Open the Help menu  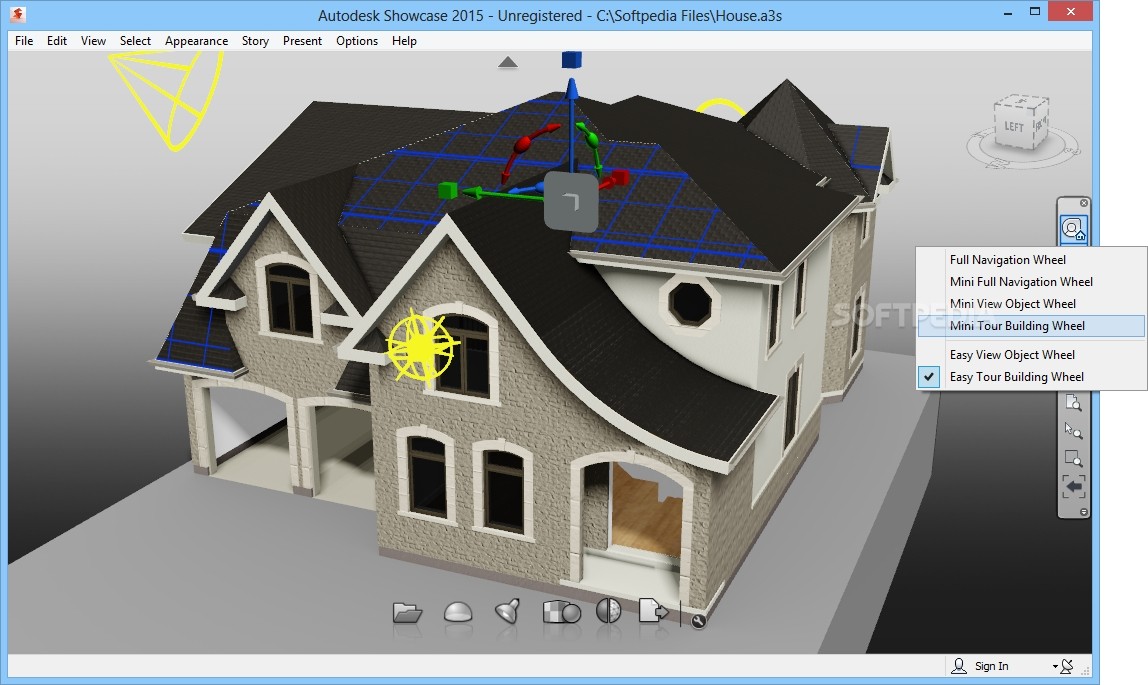point(404,41)
